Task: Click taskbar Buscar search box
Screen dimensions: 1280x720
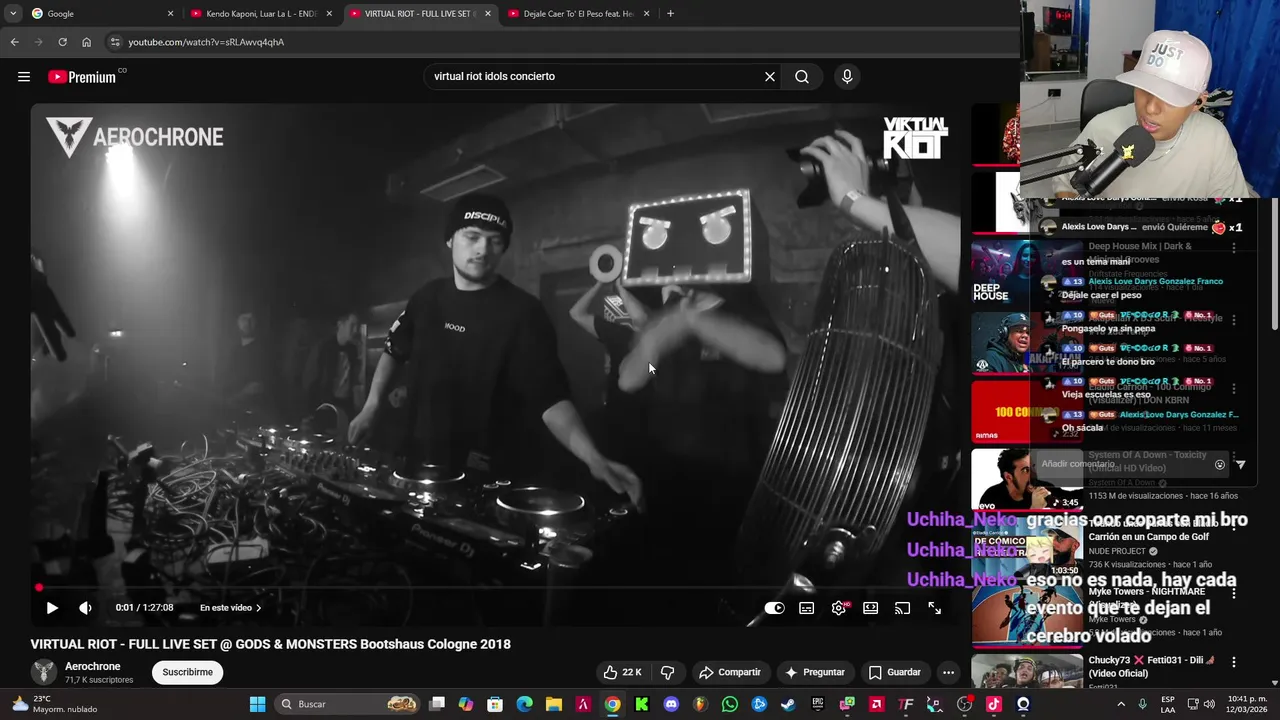Action: (347, 704)
